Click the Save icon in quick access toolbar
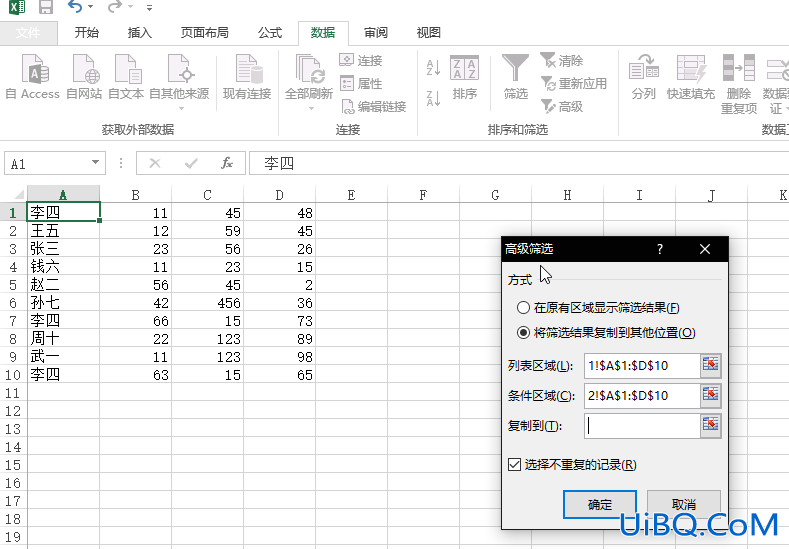The width and height of the screenshot is (789, 549). point(46,7)
